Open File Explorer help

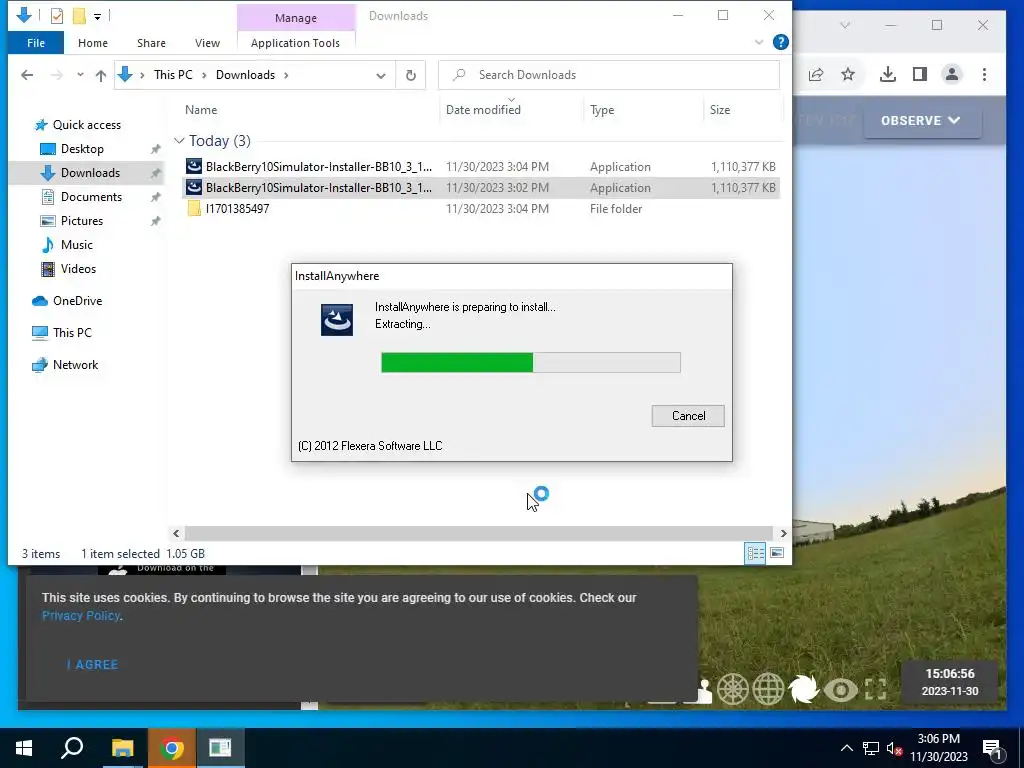coord(780,42)
